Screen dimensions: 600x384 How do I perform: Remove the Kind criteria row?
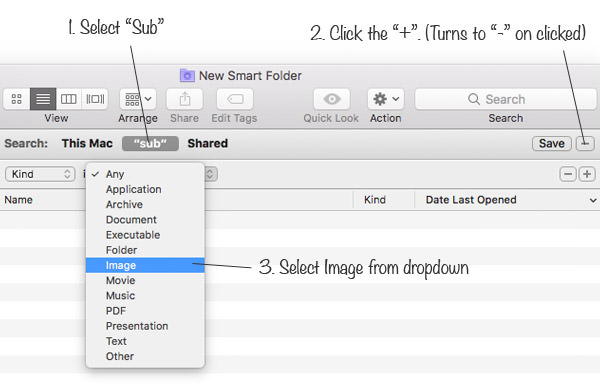[x=568, y=174]
